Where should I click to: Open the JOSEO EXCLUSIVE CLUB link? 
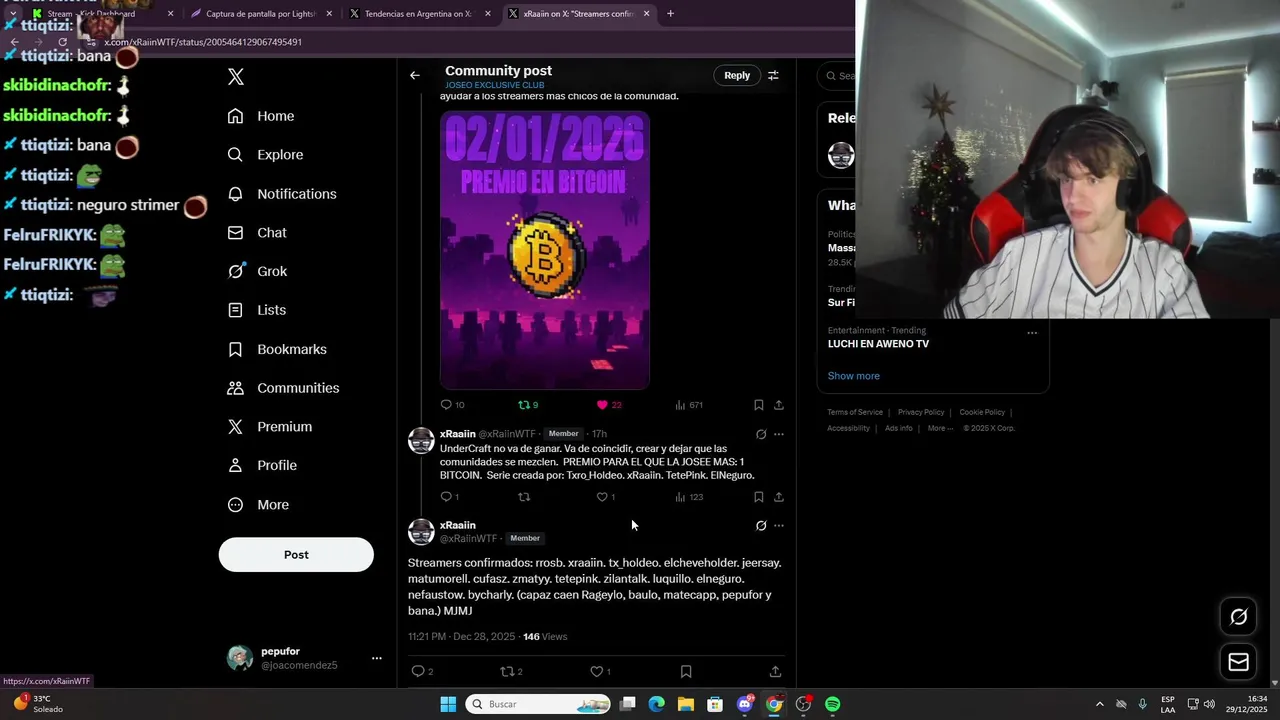pos(494,85)
